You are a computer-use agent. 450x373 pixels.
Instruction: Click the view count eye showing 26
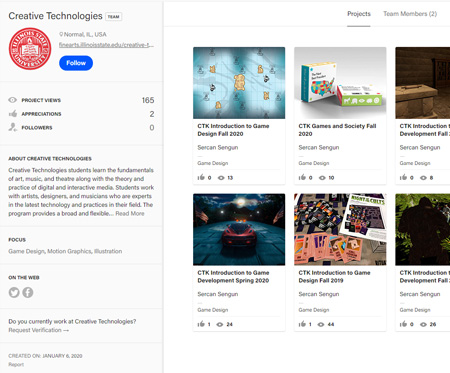[423, 324]
